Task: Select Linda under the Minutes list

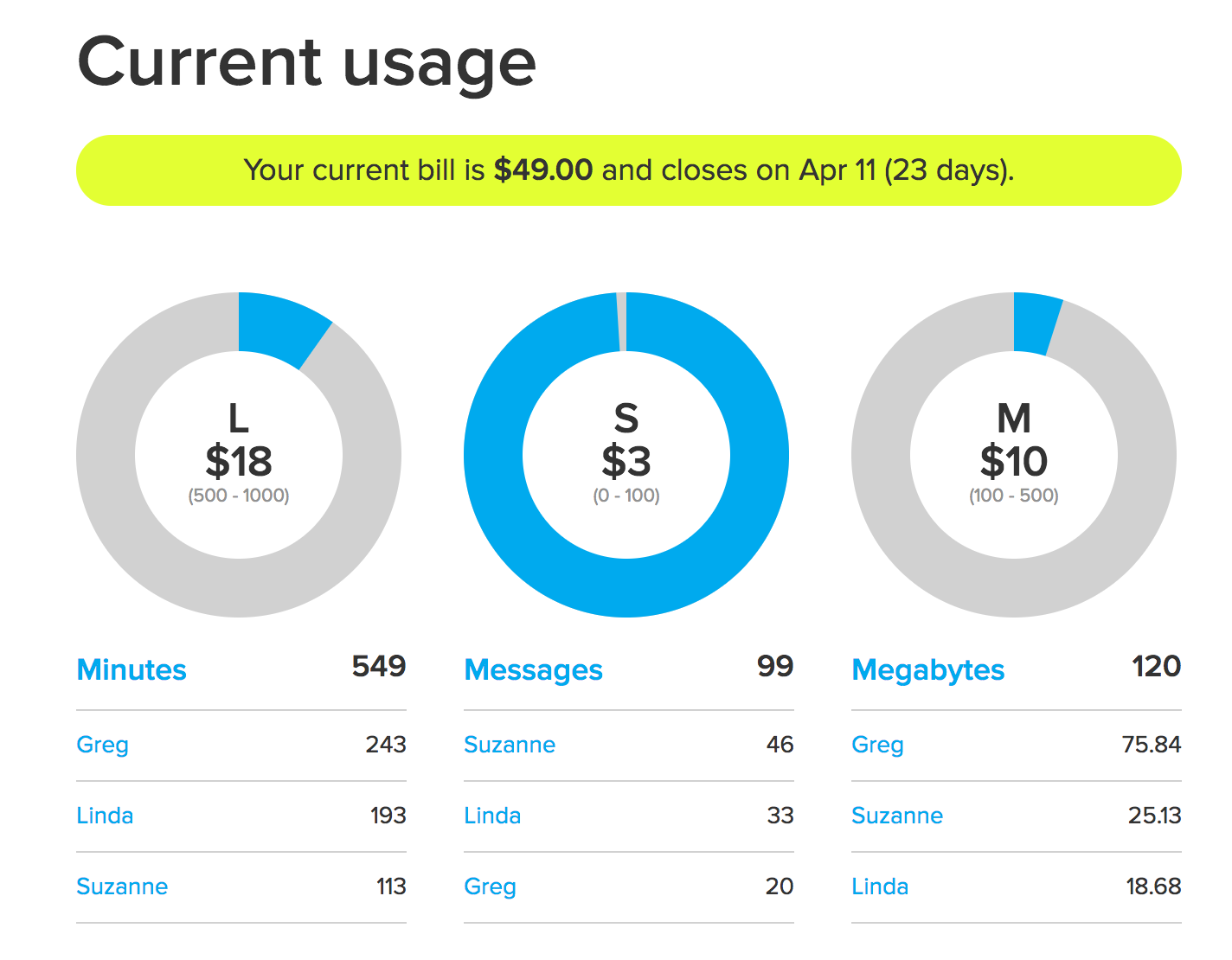Action: click(105, 816)
